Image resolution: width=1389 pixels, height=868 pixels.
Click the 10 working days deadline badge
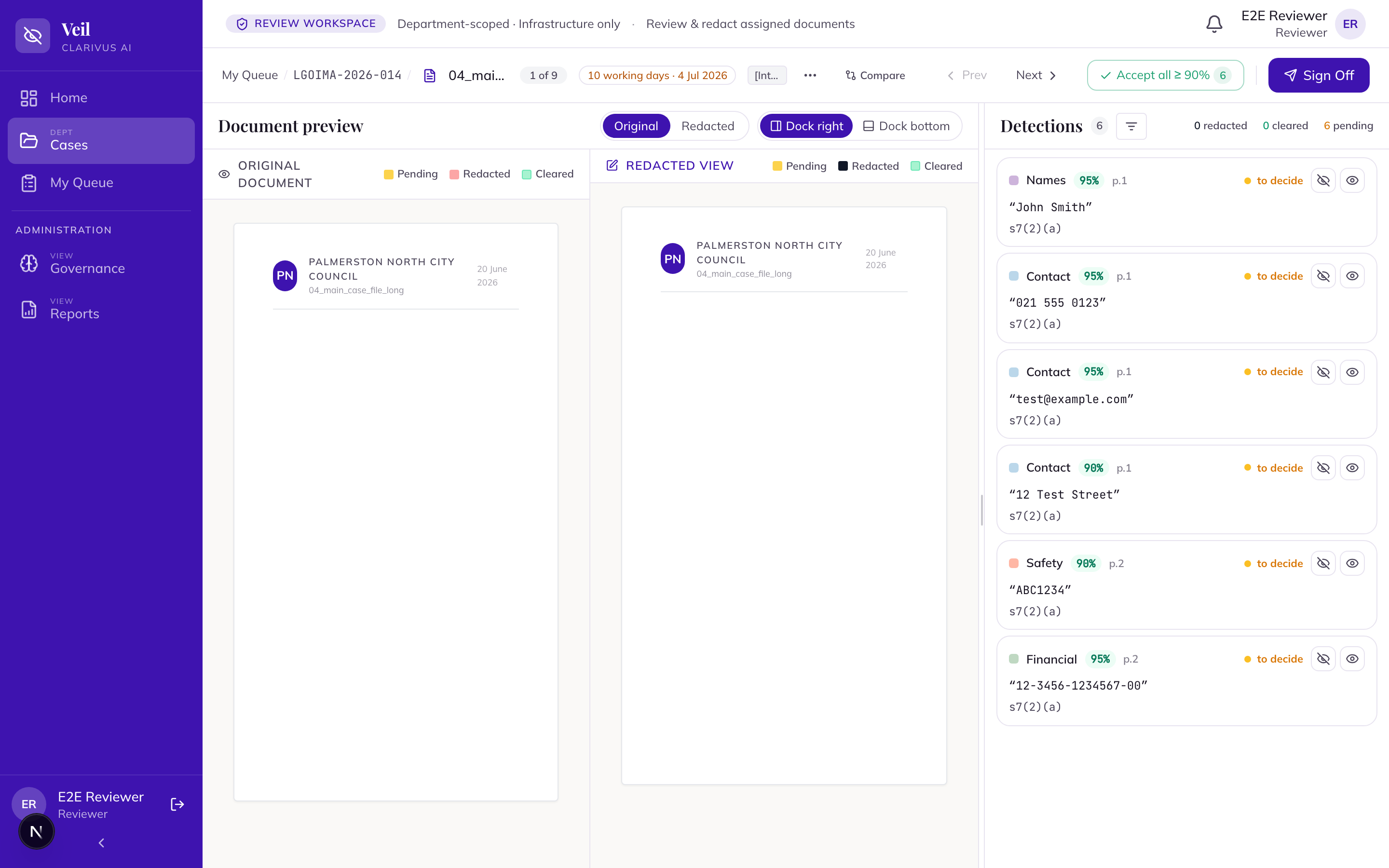[657, 75]
